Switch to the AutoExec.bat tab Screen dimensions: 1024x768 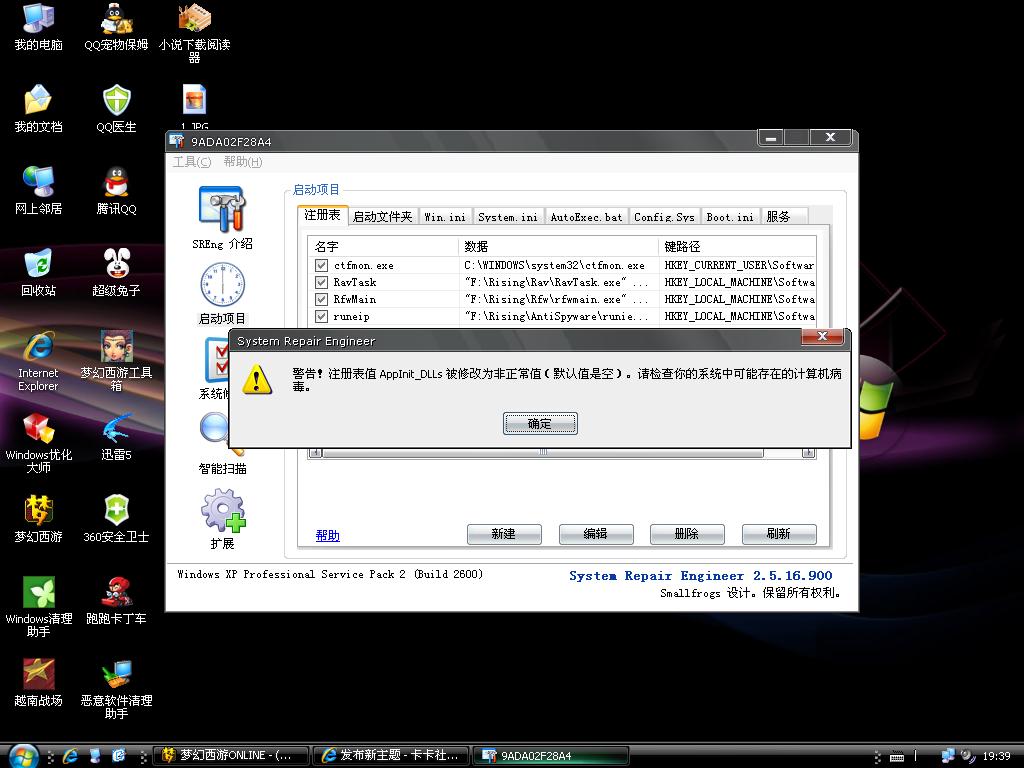click(586, 217)
